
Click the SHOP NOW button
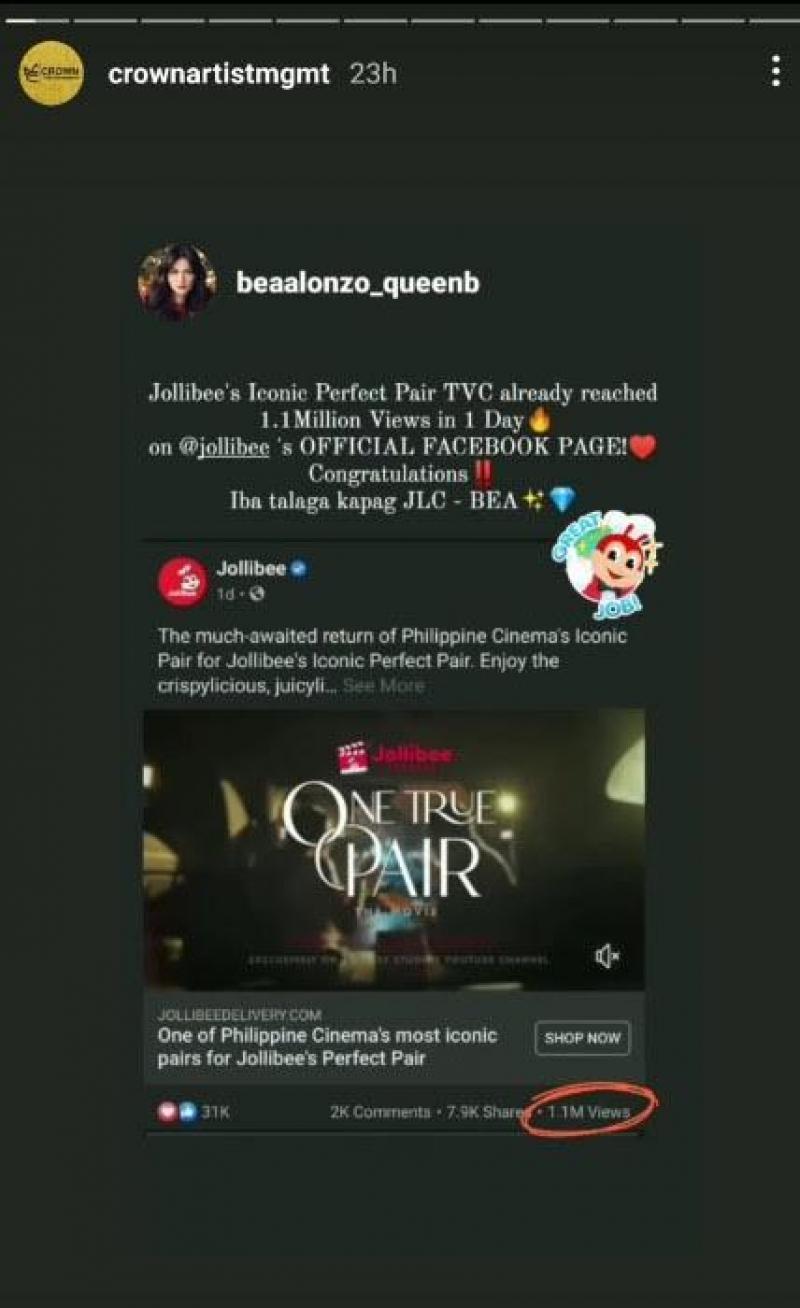[x=582, y=1038]
